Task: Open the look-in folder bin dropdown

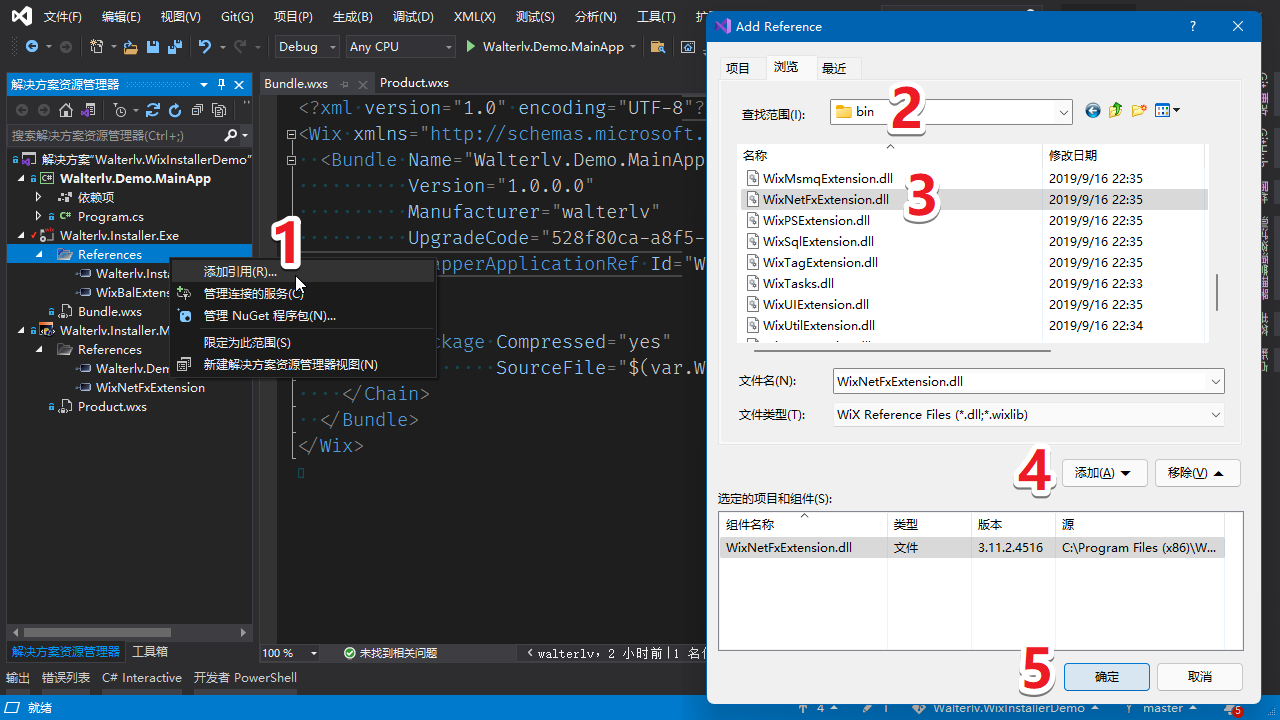Action: tap(1064, 112)
